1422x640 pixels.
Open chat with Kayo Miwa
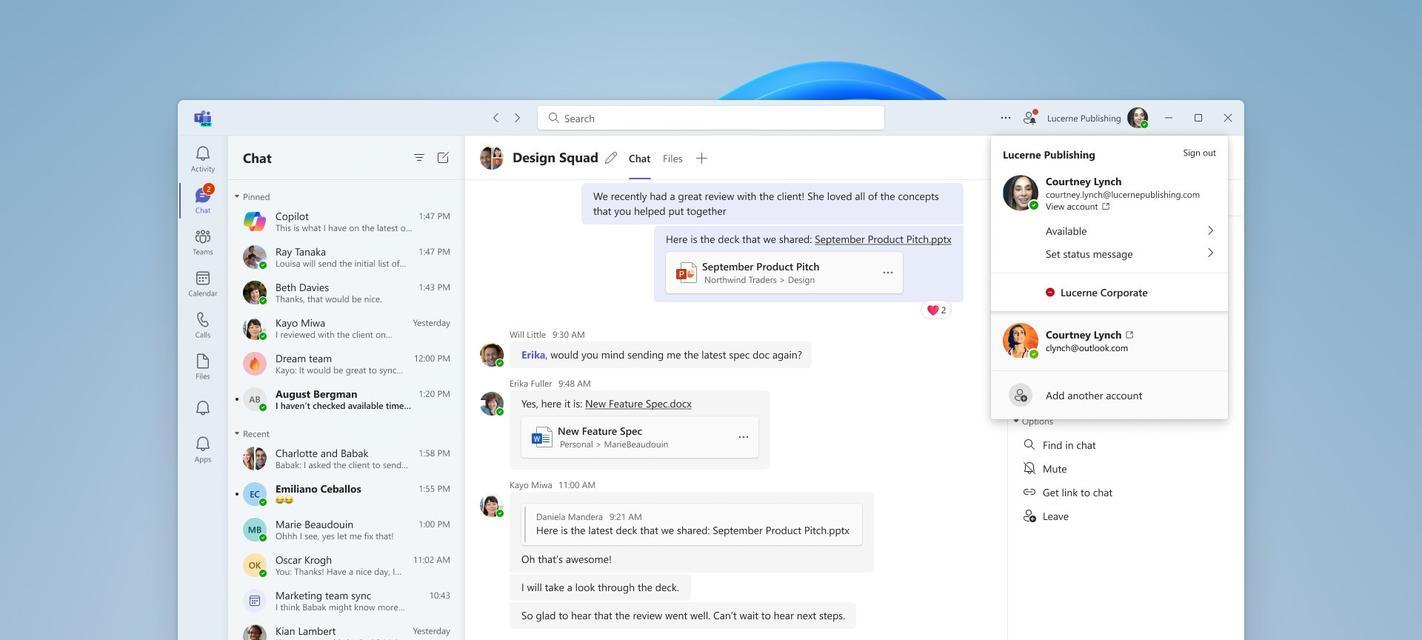point(345,328)
